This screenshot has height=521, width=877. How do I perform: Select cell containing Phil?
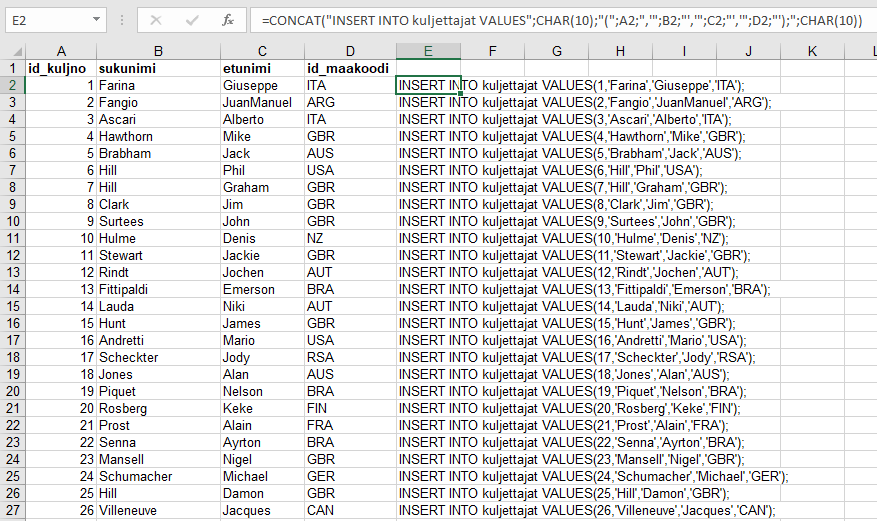[262, 170]
